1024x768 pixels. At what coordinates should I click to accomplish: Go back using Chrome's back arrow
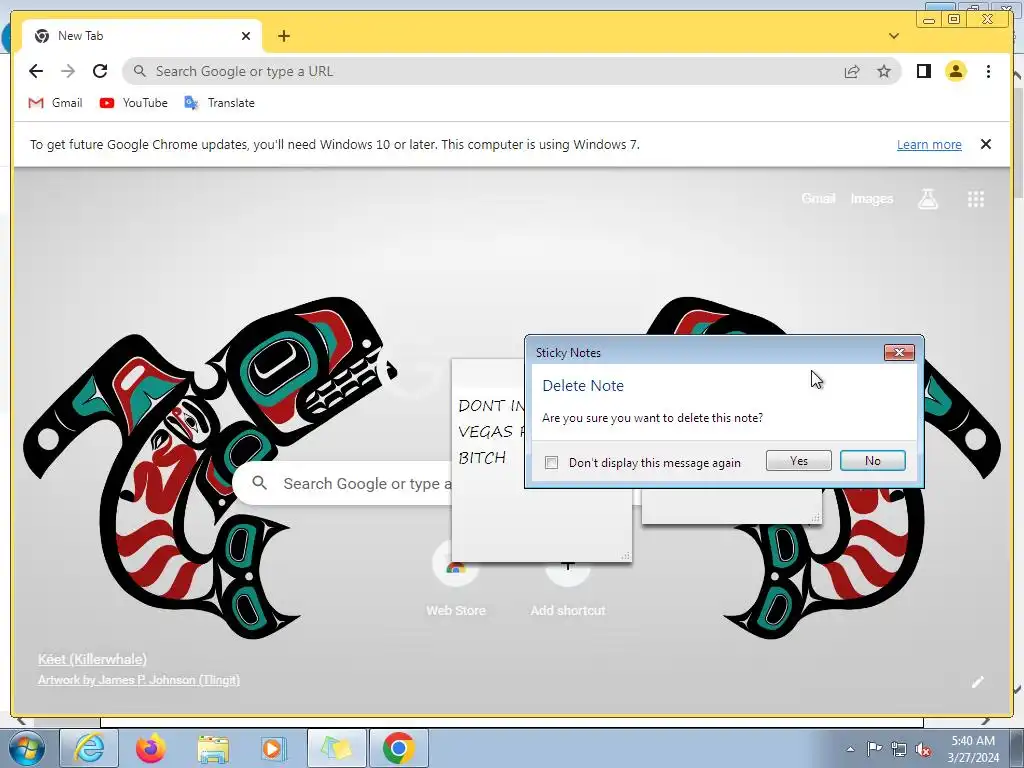click(x=36, y=71)
